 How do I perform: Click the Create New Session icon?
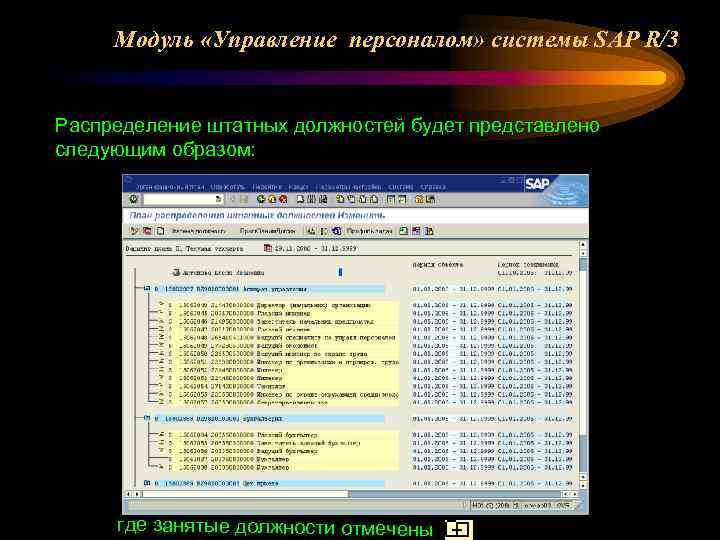point(391,199)
